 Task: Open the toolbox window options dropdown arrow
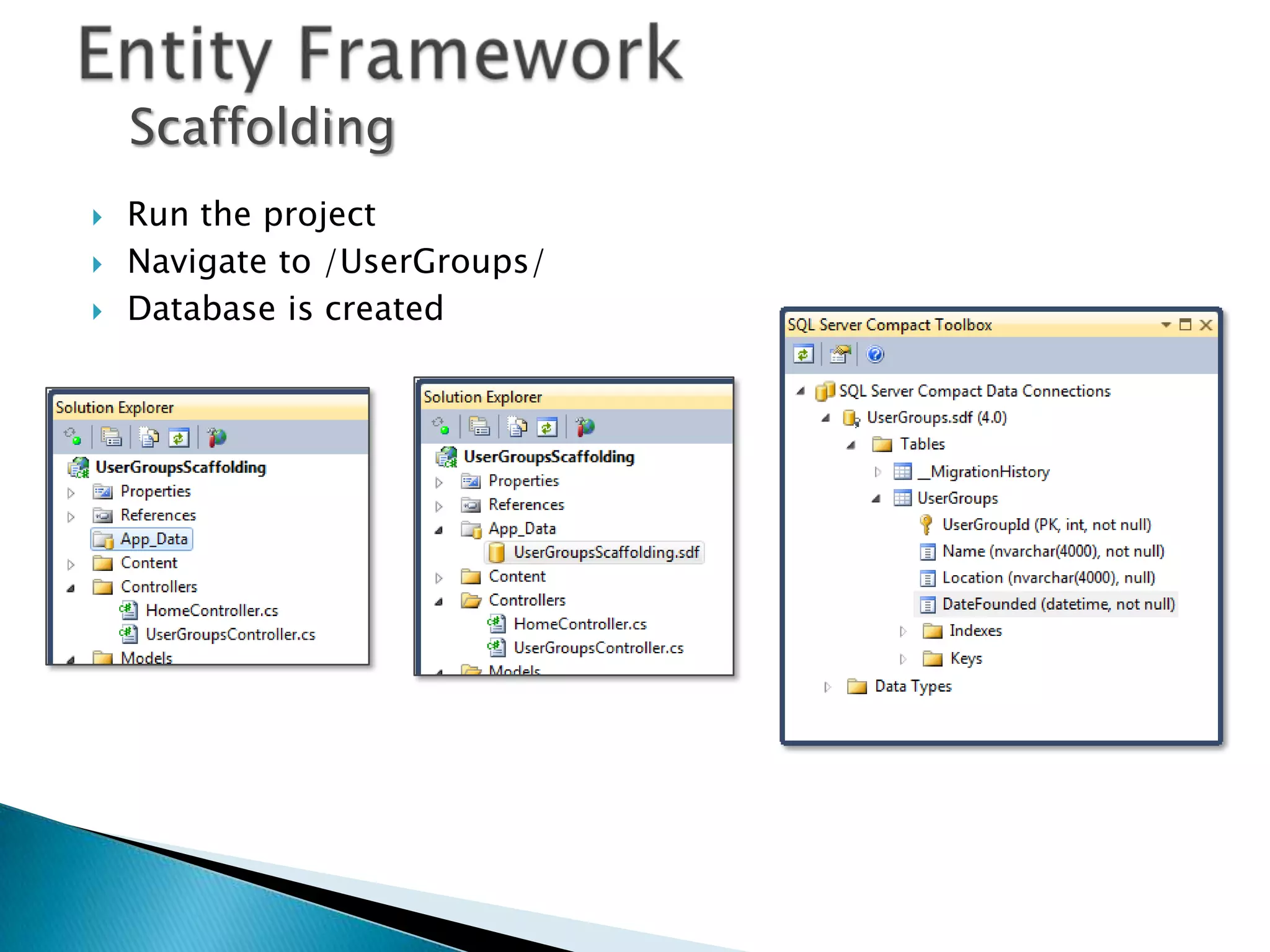[1165, 325]
